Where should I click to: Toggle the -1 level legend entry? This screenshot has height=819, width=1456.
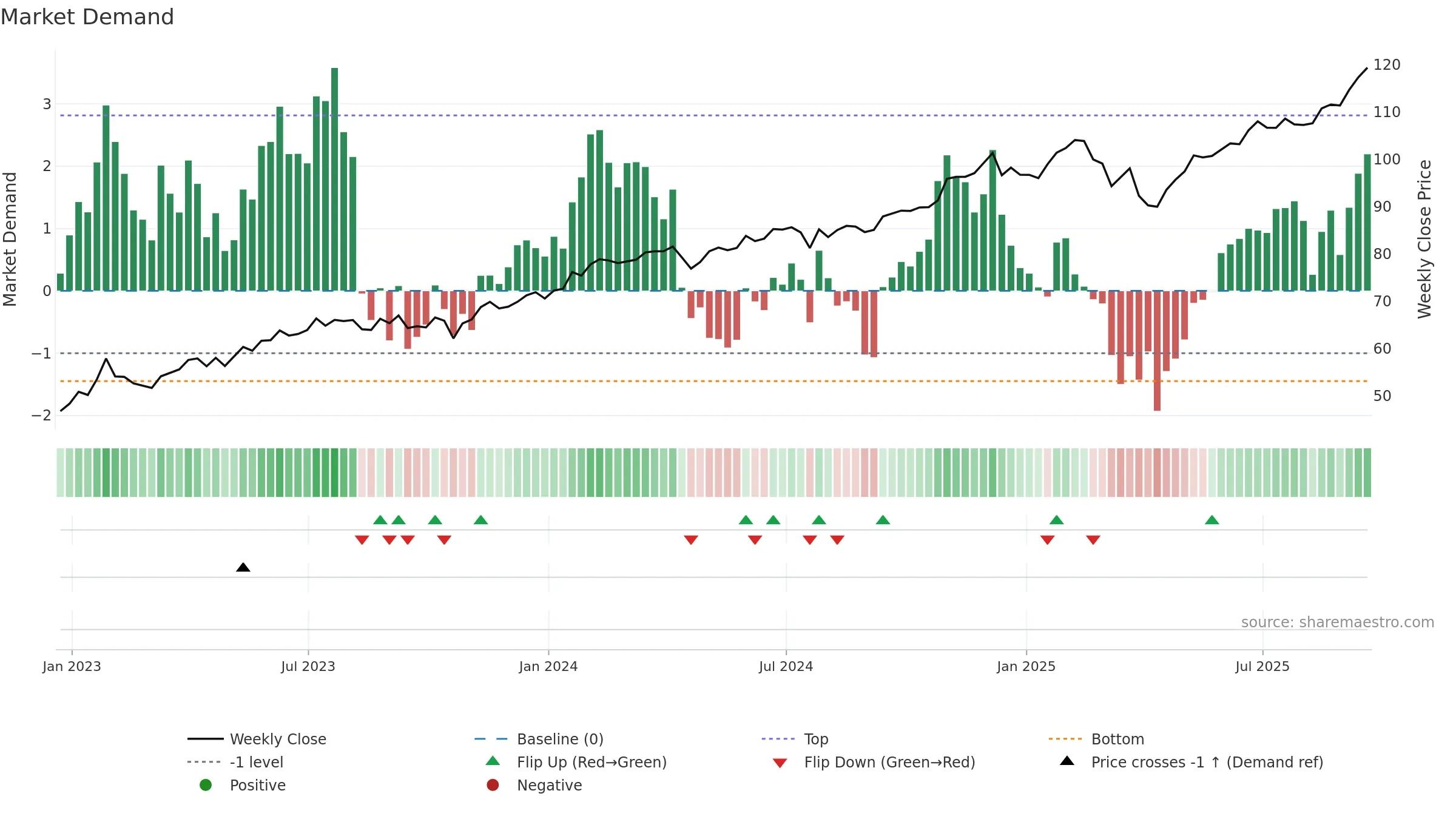pos(235,762)
